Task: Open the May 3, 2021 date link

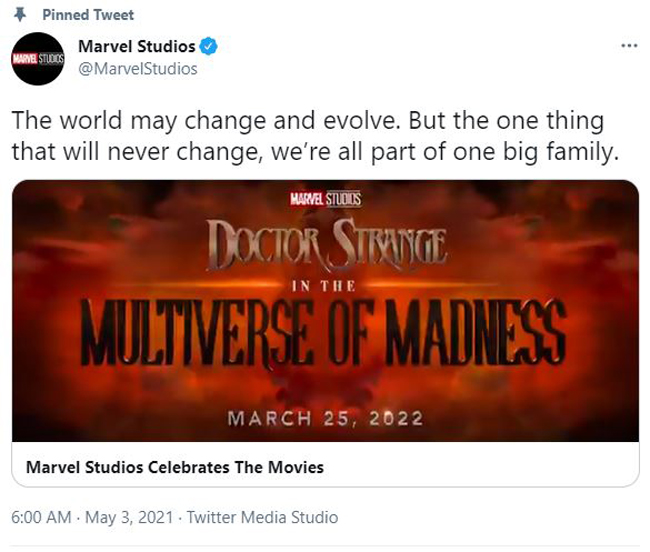Action: click(129, 518)
